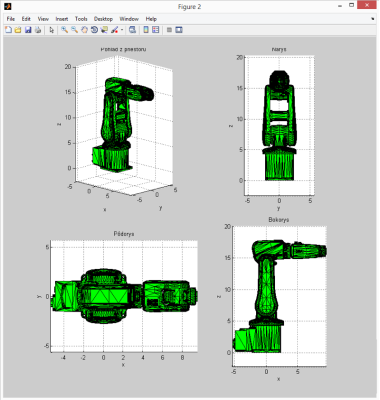Click the Link Plot icon

tap(133, 30)
